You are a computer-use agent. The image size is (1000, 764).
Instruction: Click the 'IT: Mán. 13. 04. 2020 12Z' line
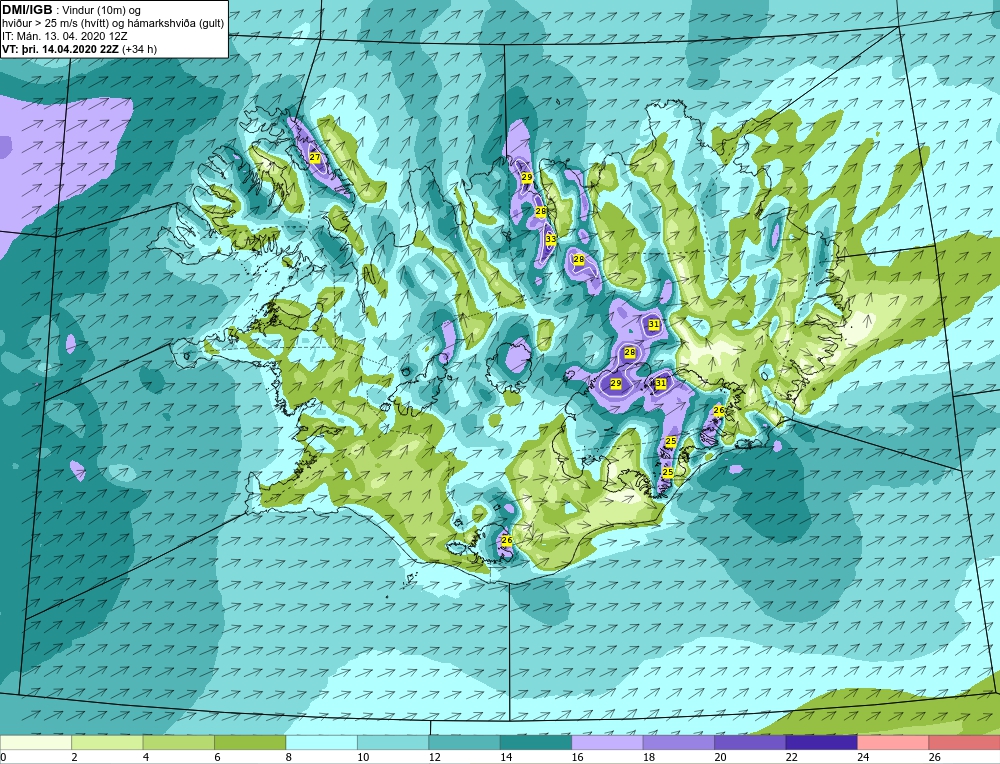click(x=64, y=36)
